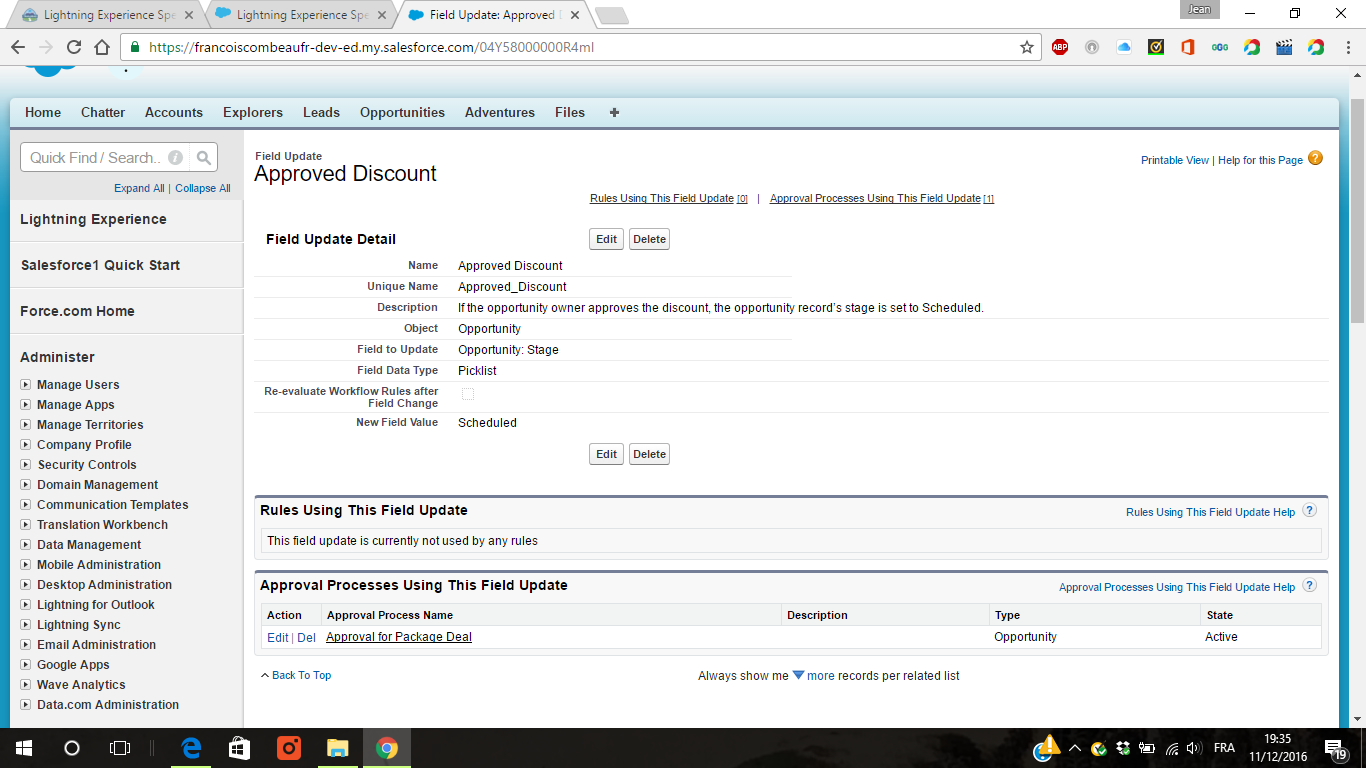Go to the Accounts tab
The height and width of the screenshot is (768, 1366).
click(x=174, y=112)
